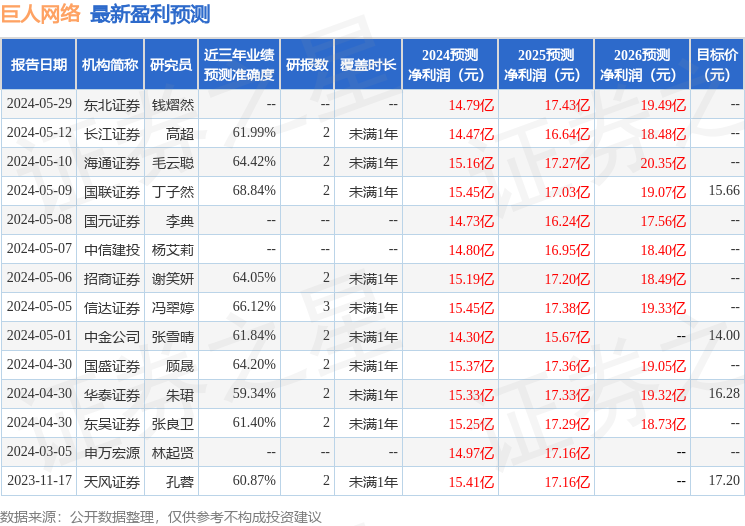Click the date 2023-11-17
This screenshot has width=745, height=526.
click(39, 480)
